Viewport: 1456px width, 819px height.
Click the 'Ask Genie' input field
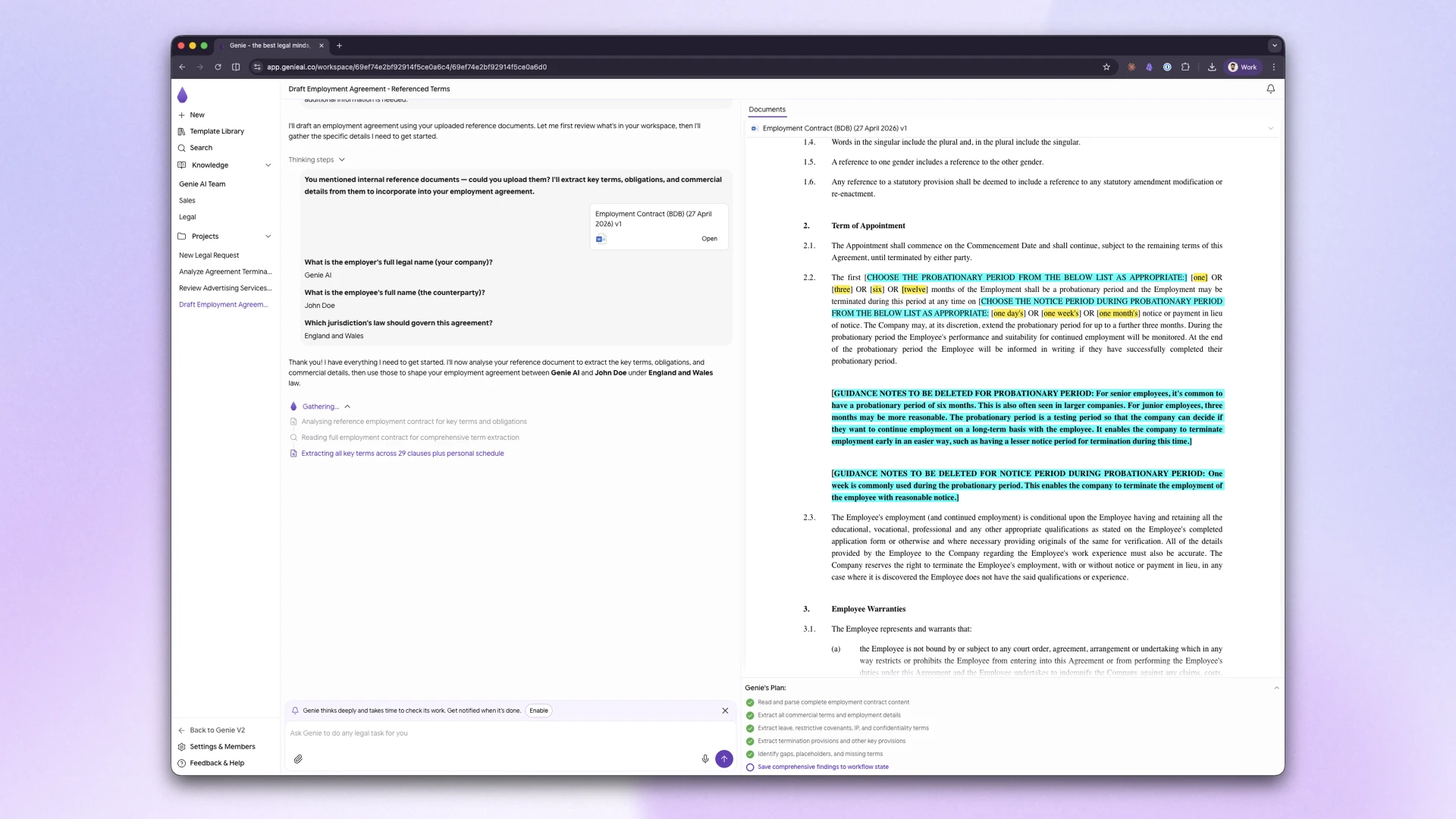[455, 733]
